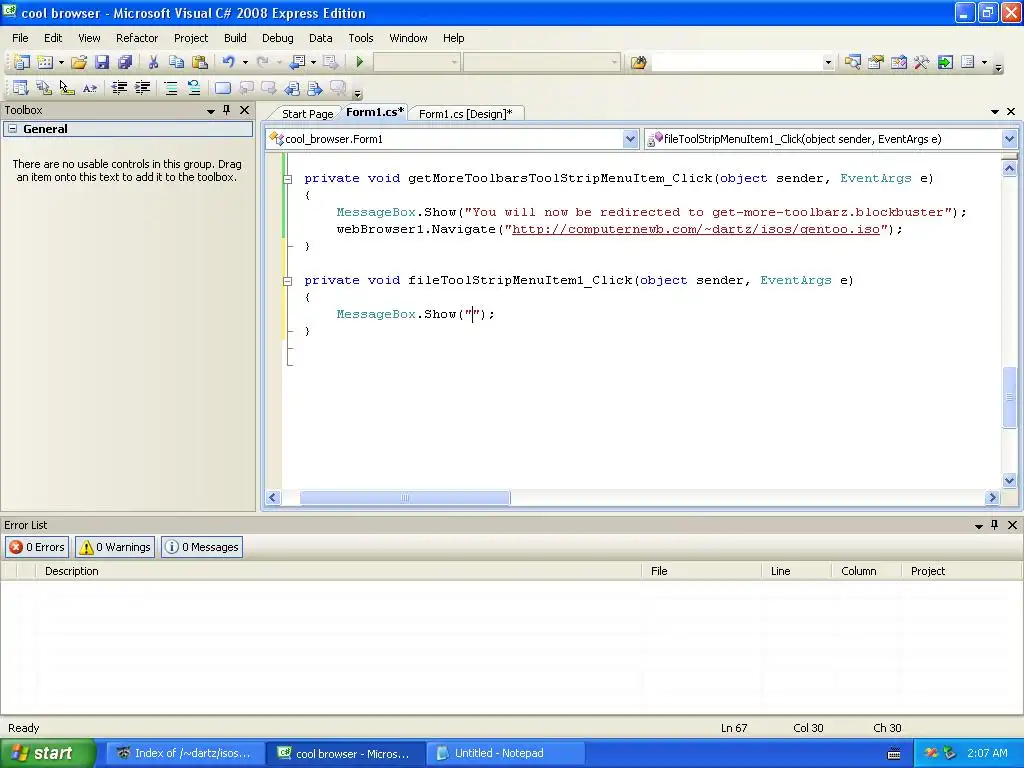The height and width of the screenshot is (768, 1024).
Task: Cut selection with the scissors icon
Action: 153,62
